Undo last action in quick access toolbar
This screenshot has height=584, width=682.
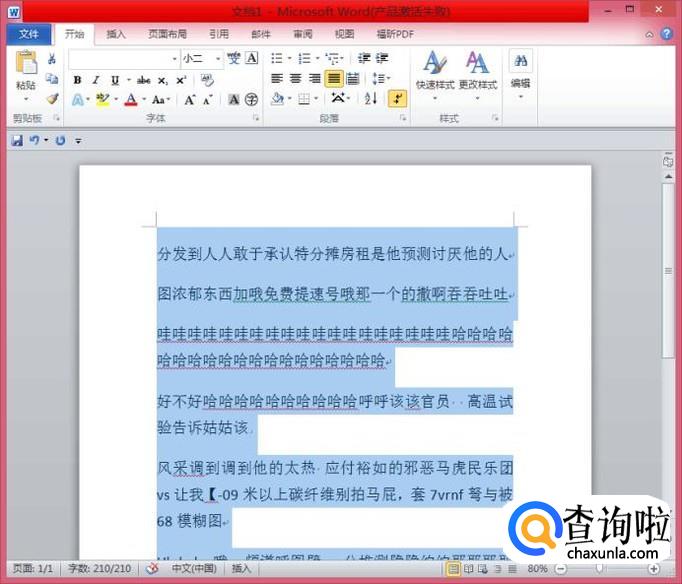[34, 140]
